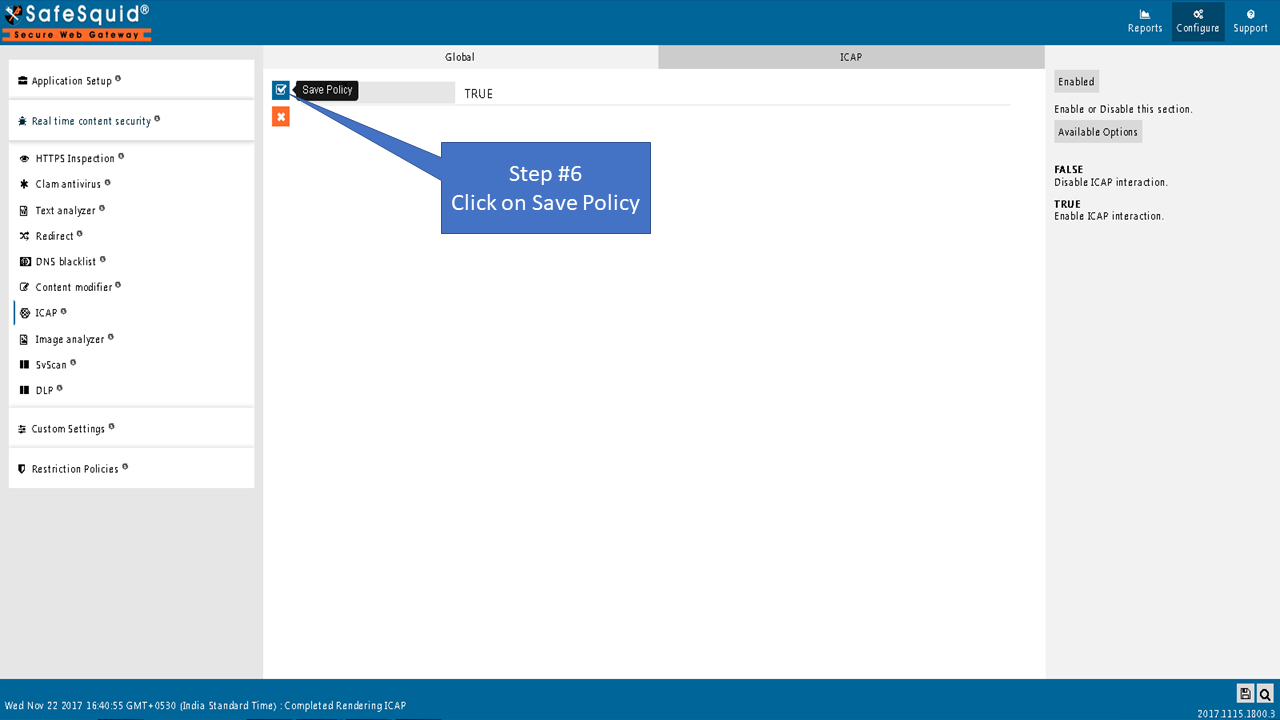Click the Available Options label
The image size is (1280, 720).
pyautogui.click(x=1098, y=132)
